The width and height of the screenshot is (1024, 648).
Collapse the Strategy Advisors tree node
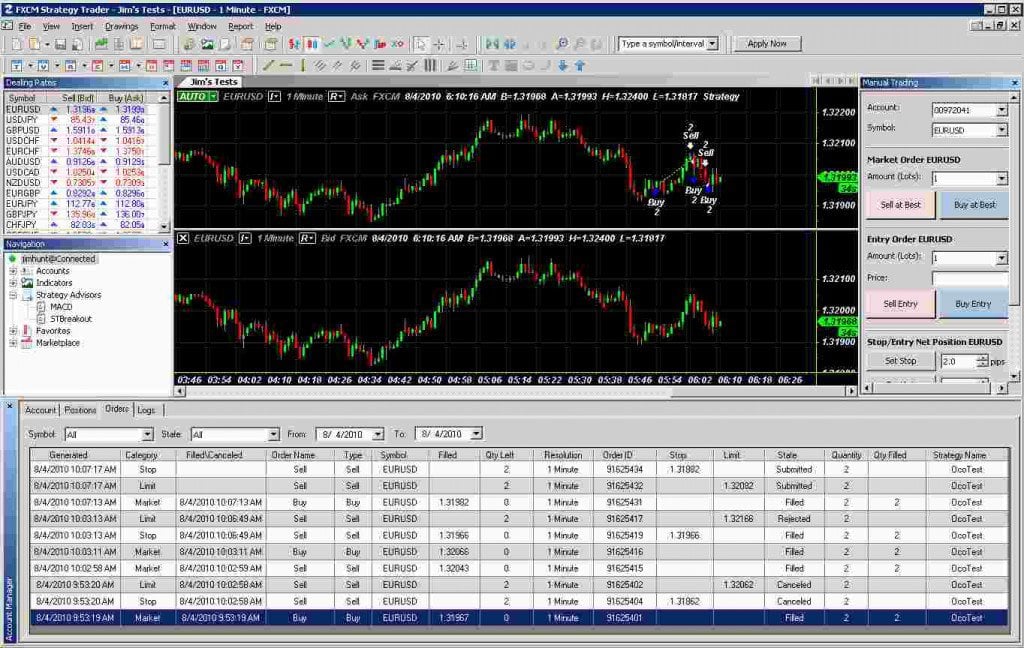tap(12, 295)
